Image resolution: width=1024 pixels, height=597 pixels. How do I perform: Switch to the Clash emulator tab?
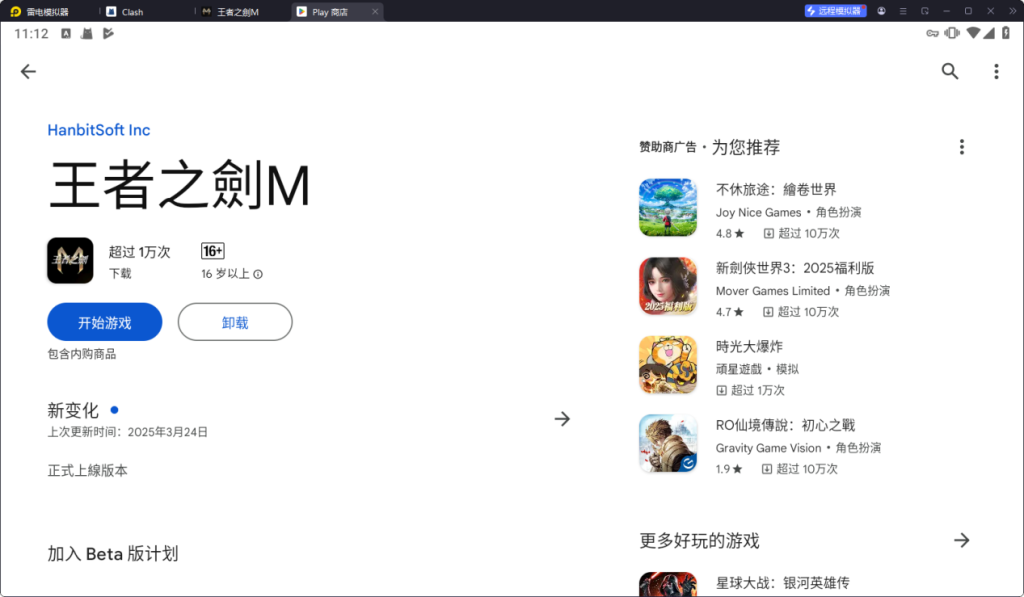[x=125, y=12]
